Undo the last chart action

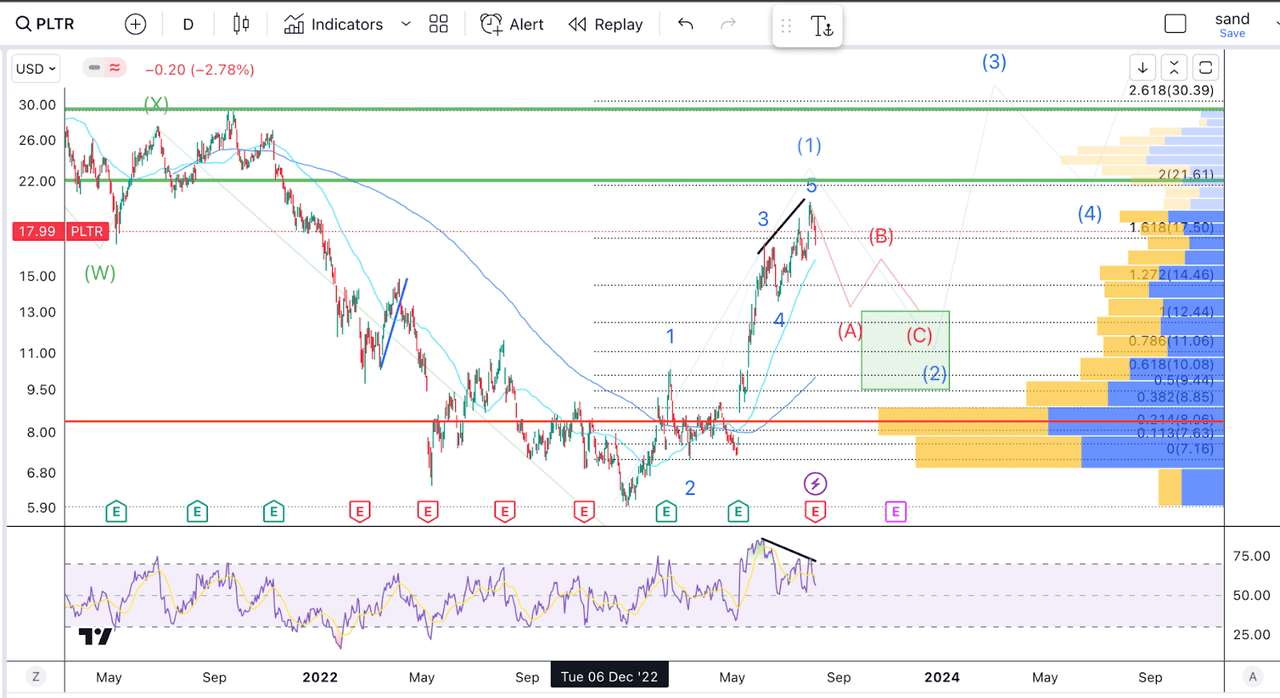pyautogui.click(x=684, y=23)
